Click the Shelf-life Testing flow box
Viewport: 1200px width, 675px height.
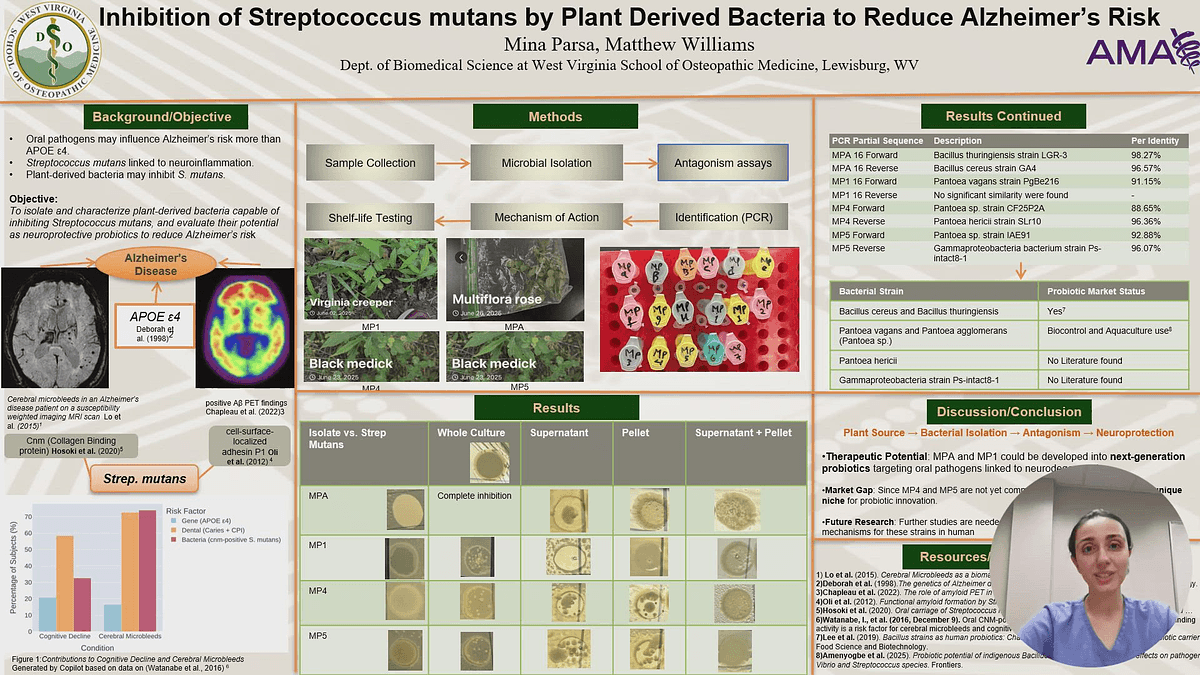(x=370, y=217)
